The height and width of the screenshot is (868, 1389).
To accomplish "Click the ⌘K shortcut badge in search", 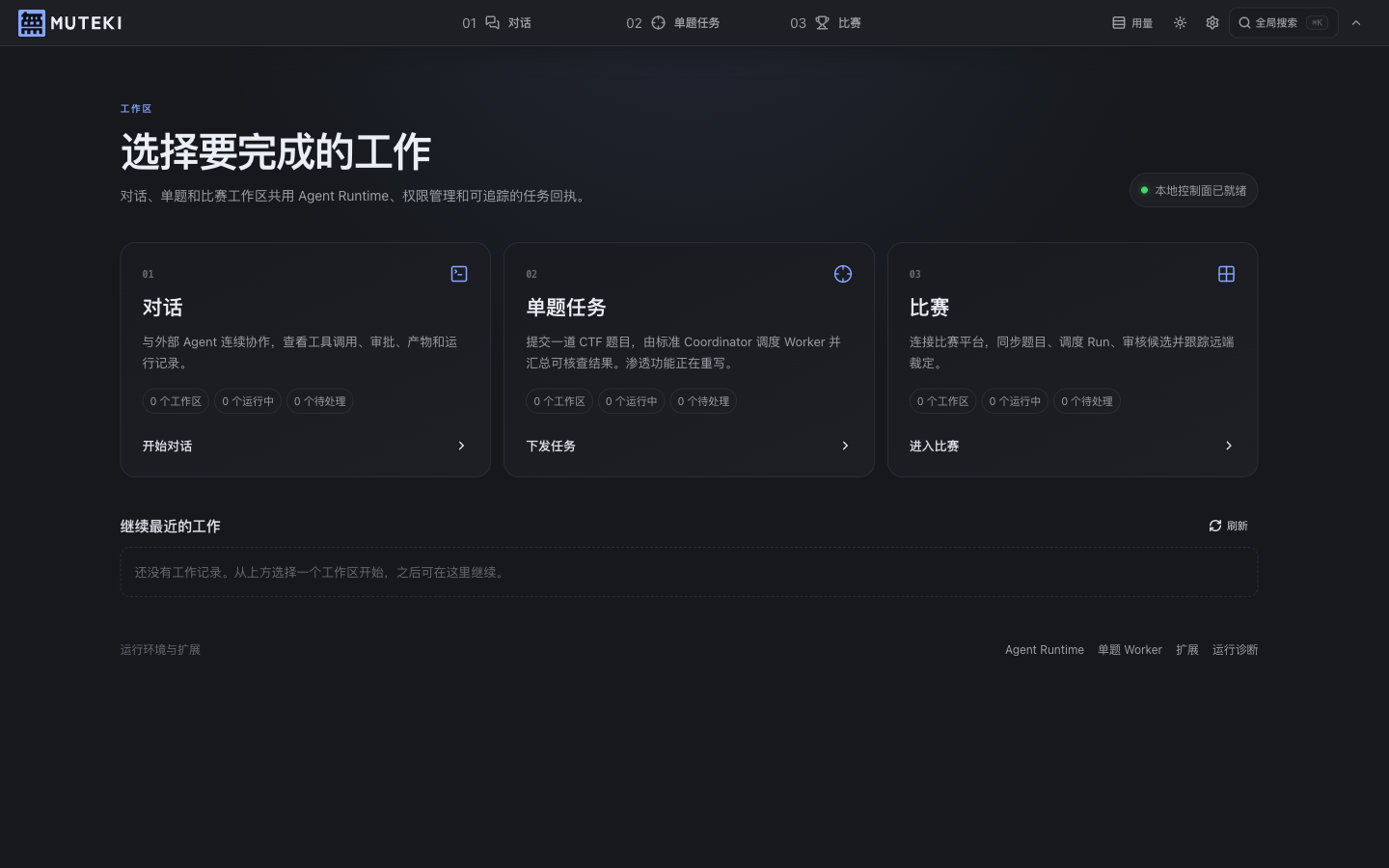I will (x=1317, y=23).
